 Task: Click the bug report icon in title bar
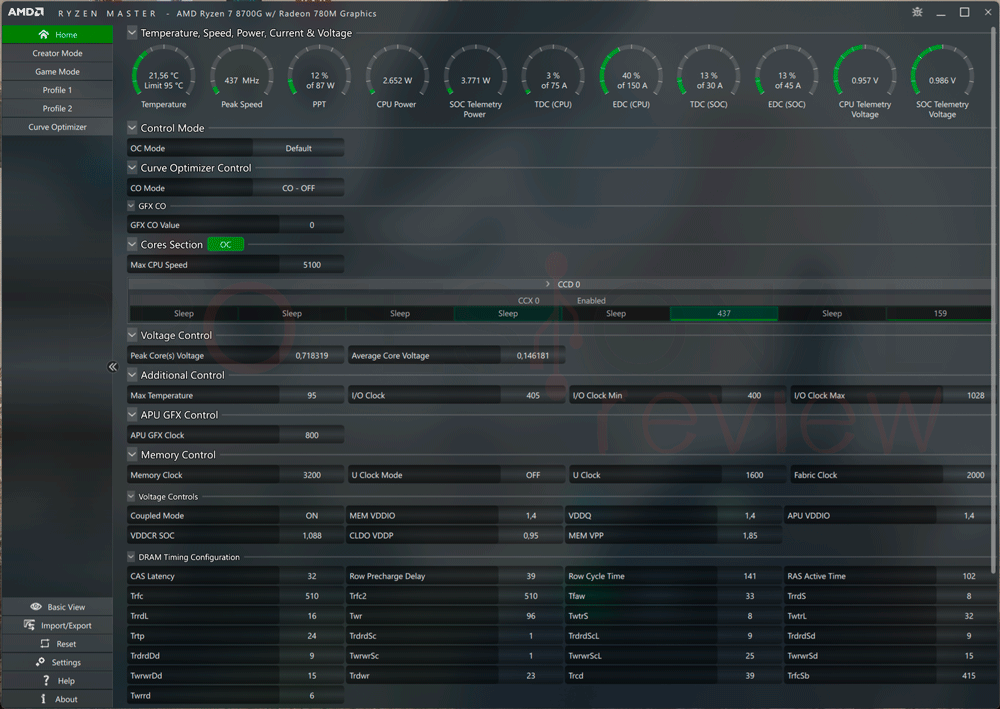917,12
